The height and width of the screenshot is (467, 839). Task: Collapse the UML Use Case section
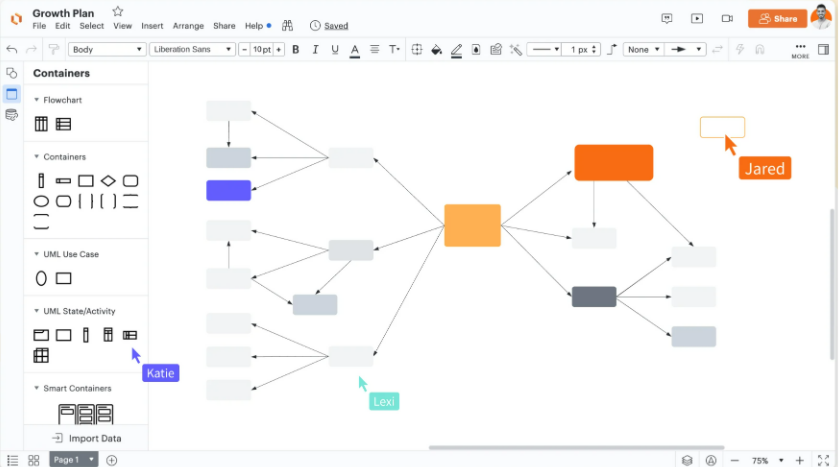(x=36, y=254)
